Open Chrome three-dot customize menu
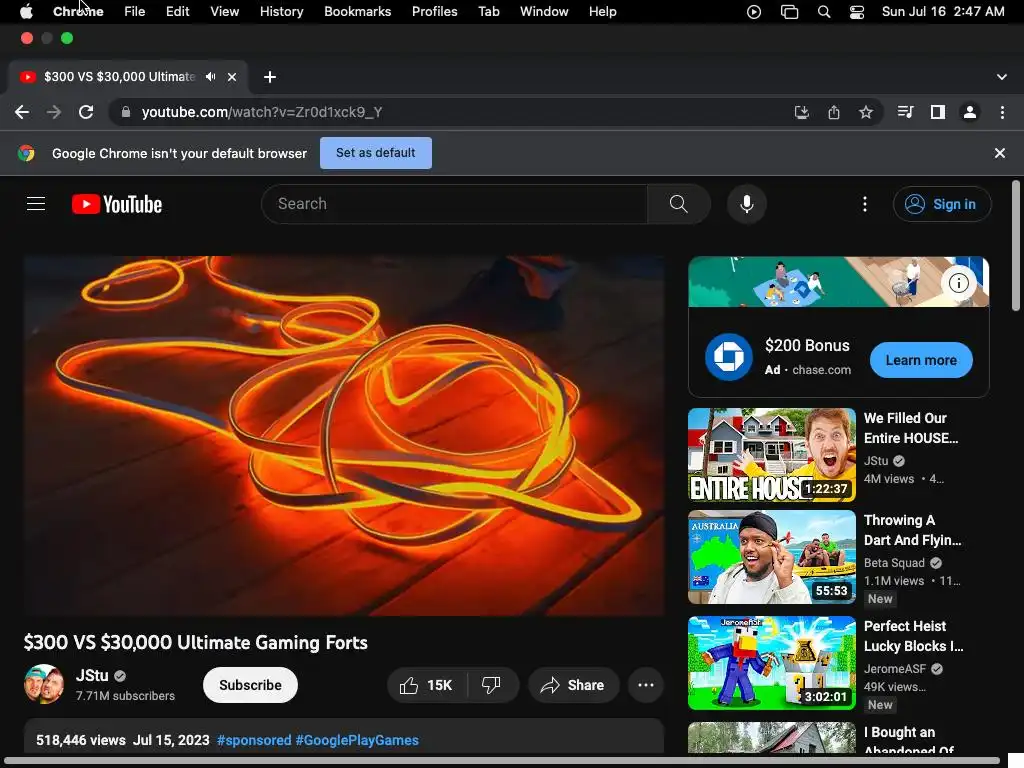Viewport: 1024px width, 768px height. point(1002,112)
